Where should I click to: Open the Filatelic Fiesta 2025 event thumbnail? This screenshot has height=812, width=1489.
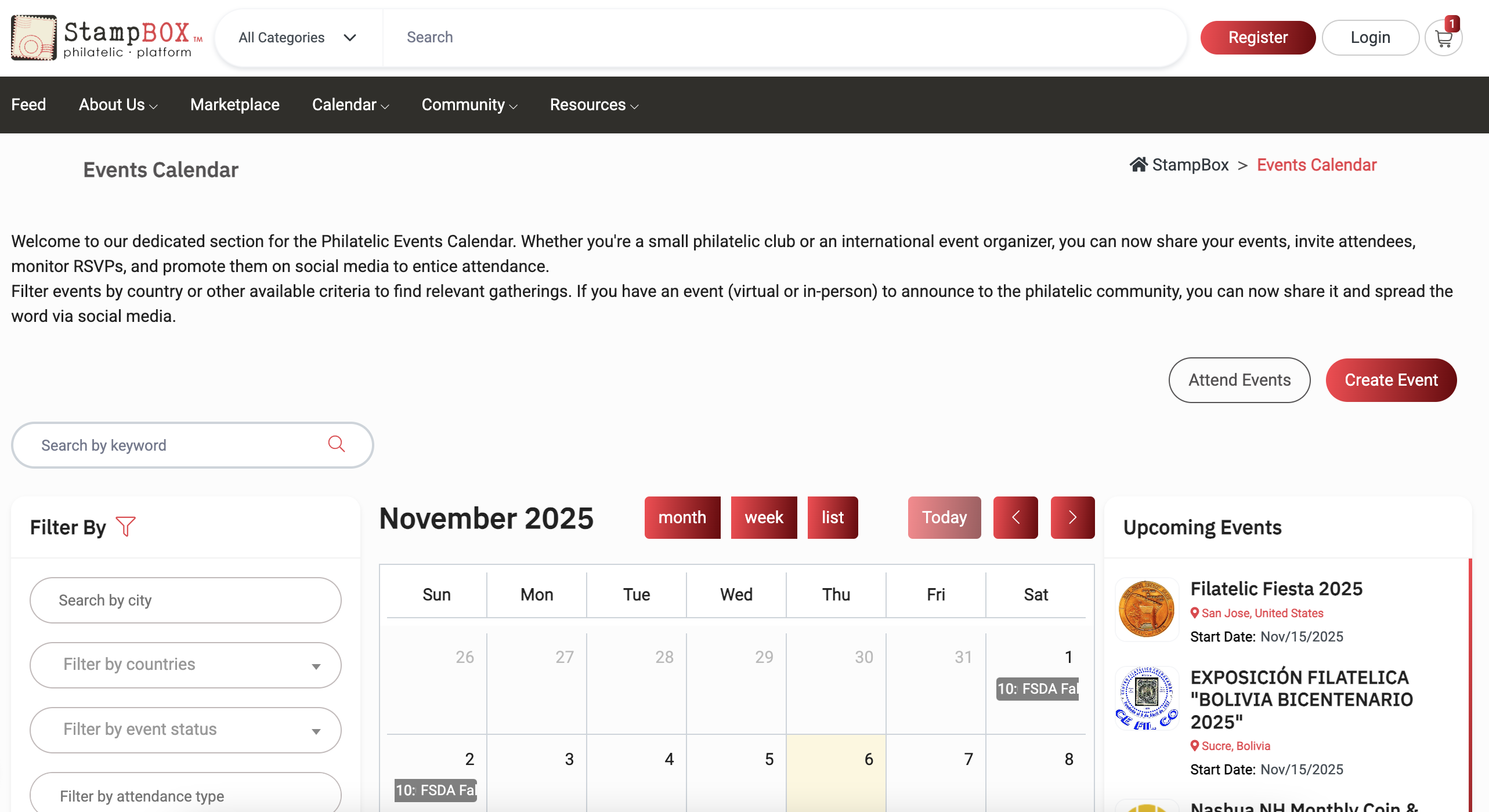click(1147, 609)
